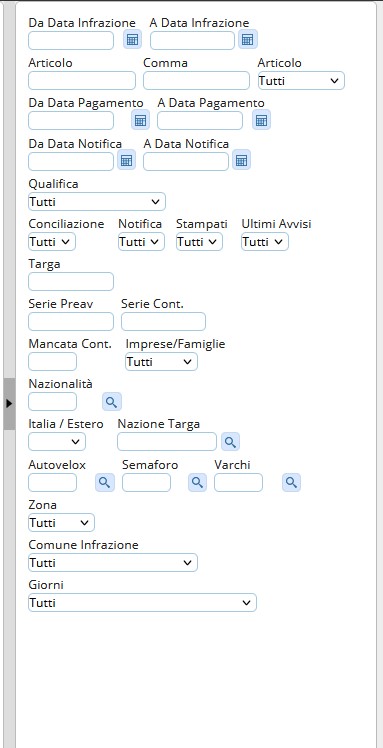This screenshot has height=748, width=383.
Task: Click the Nazione Targa search magnifier
Action: [x=230, y=442]
